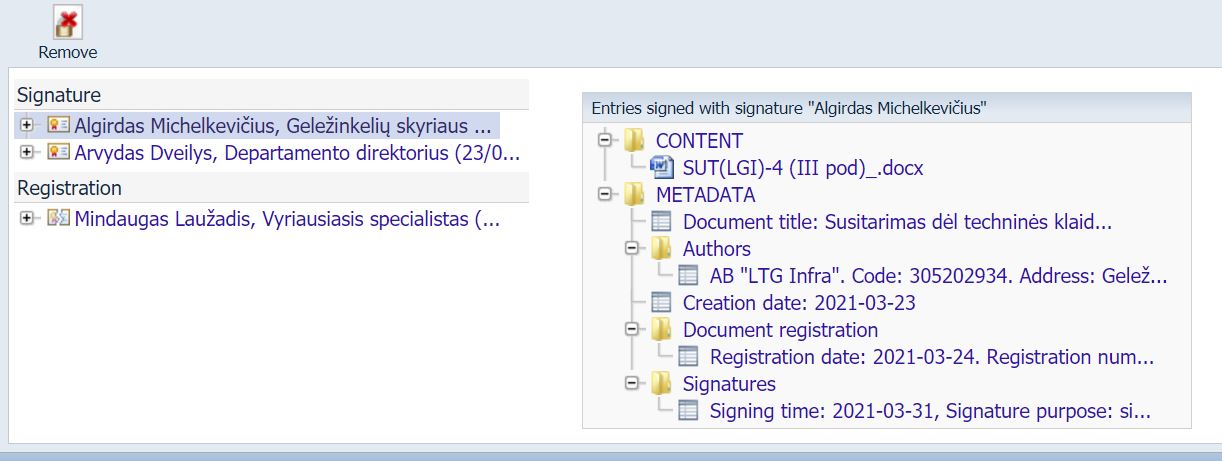Click the Document title entry icon

662,222
